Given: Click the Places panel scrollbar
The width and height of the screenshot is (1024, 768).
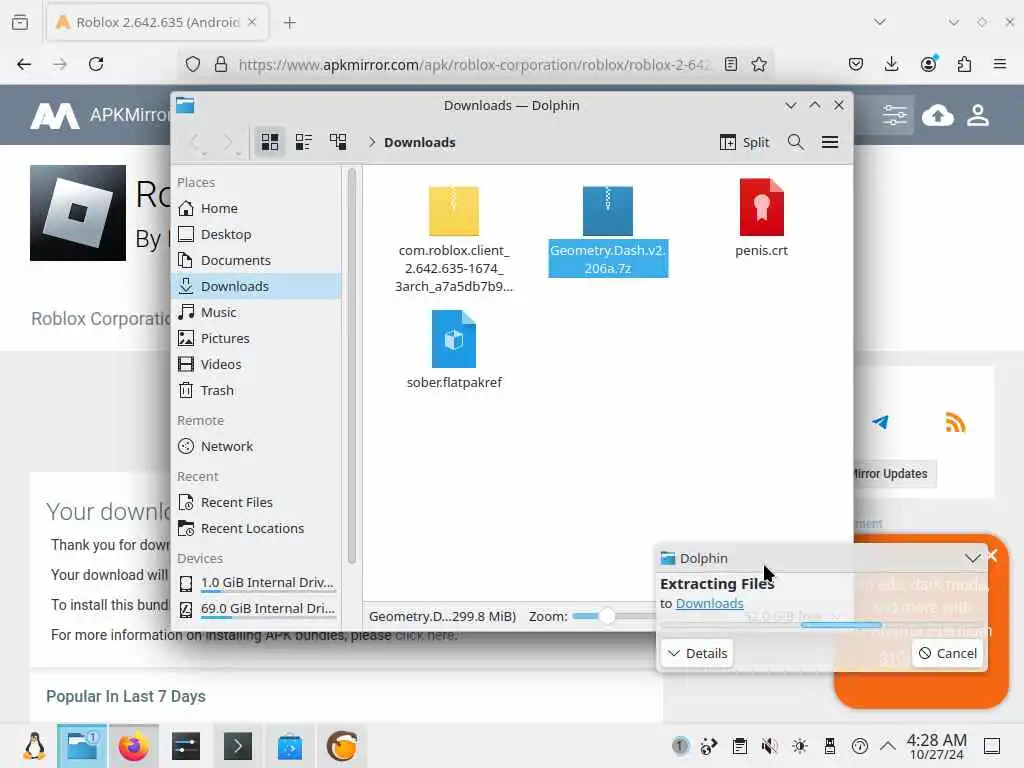Looking at the screenshot, I should pyautogui.click(x=352, y=366).
